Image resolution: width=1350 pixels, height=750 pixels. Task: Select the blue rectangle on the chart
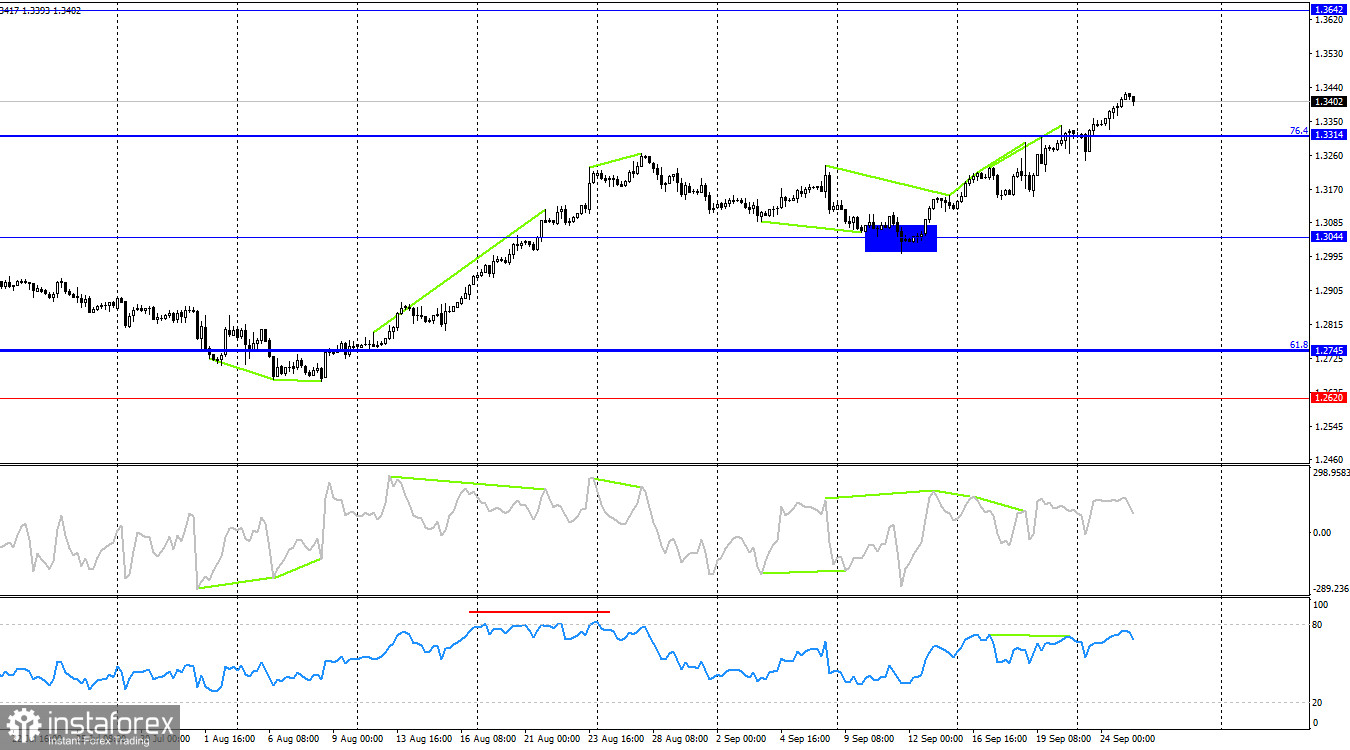tap(901, 238)
